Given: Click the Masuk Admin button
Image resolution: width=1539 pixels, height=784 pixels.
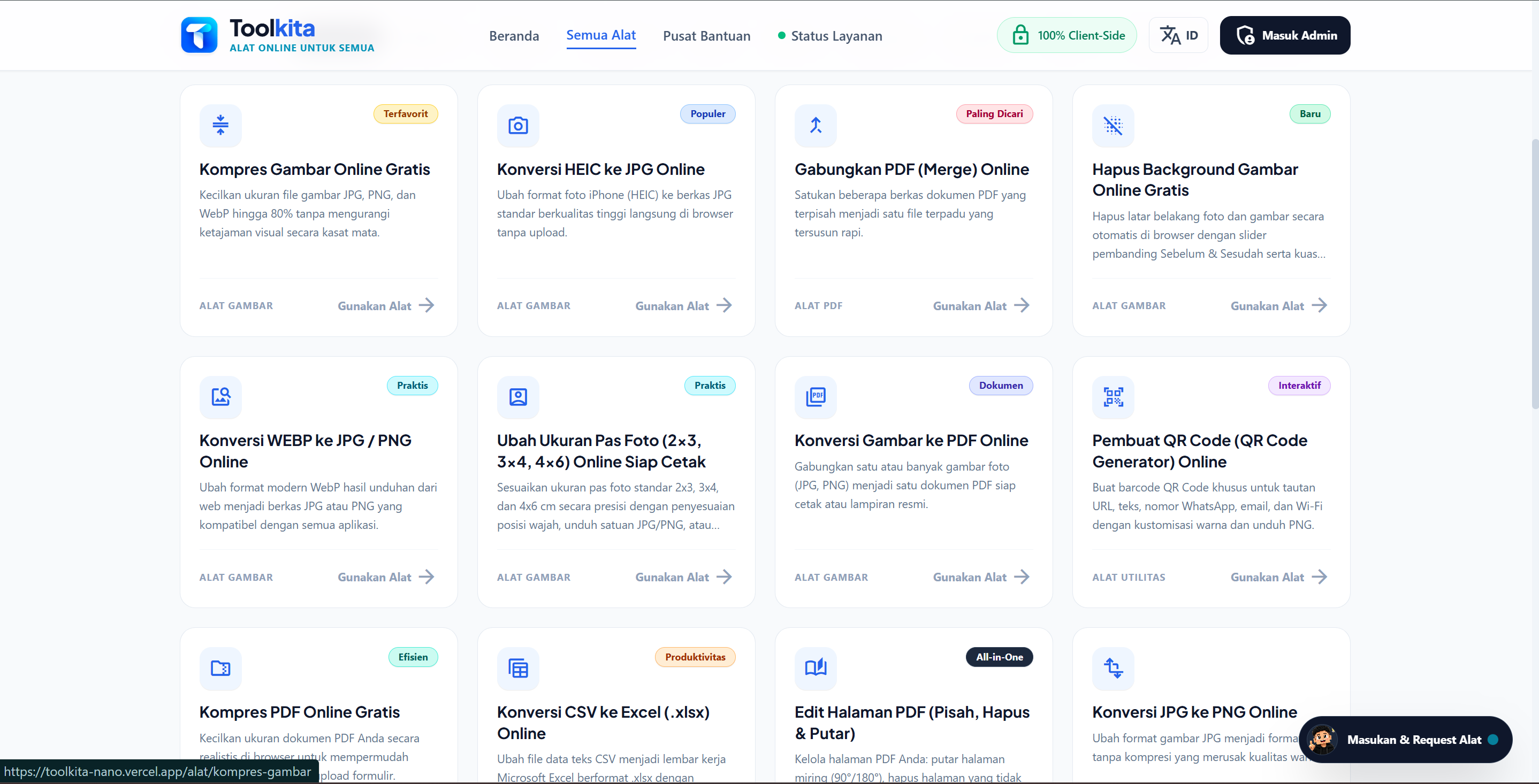Looking at the screenshot, I should tap(1285, 35).
